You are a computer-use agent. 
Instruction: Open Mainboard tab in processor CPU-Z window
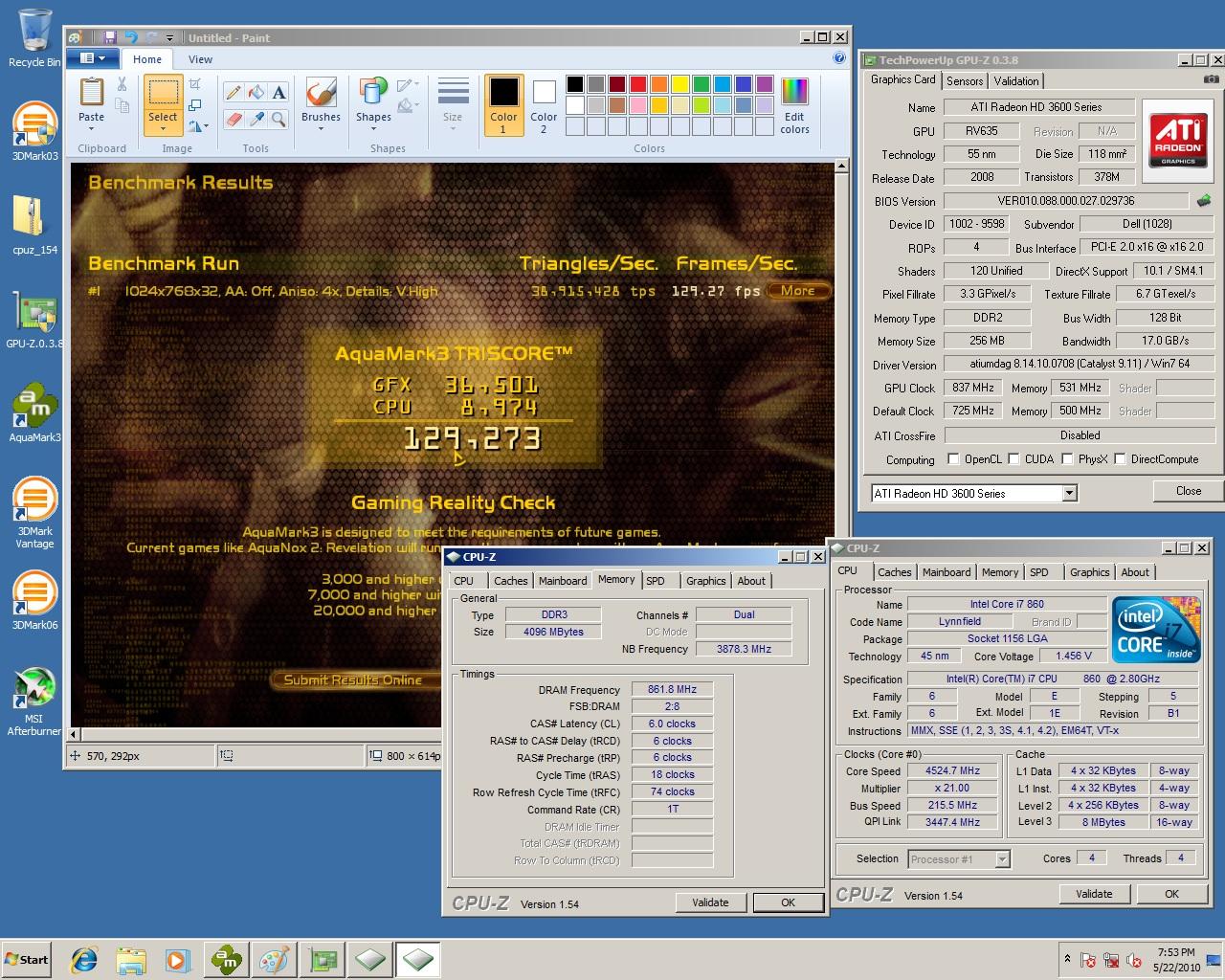(947, 572)
